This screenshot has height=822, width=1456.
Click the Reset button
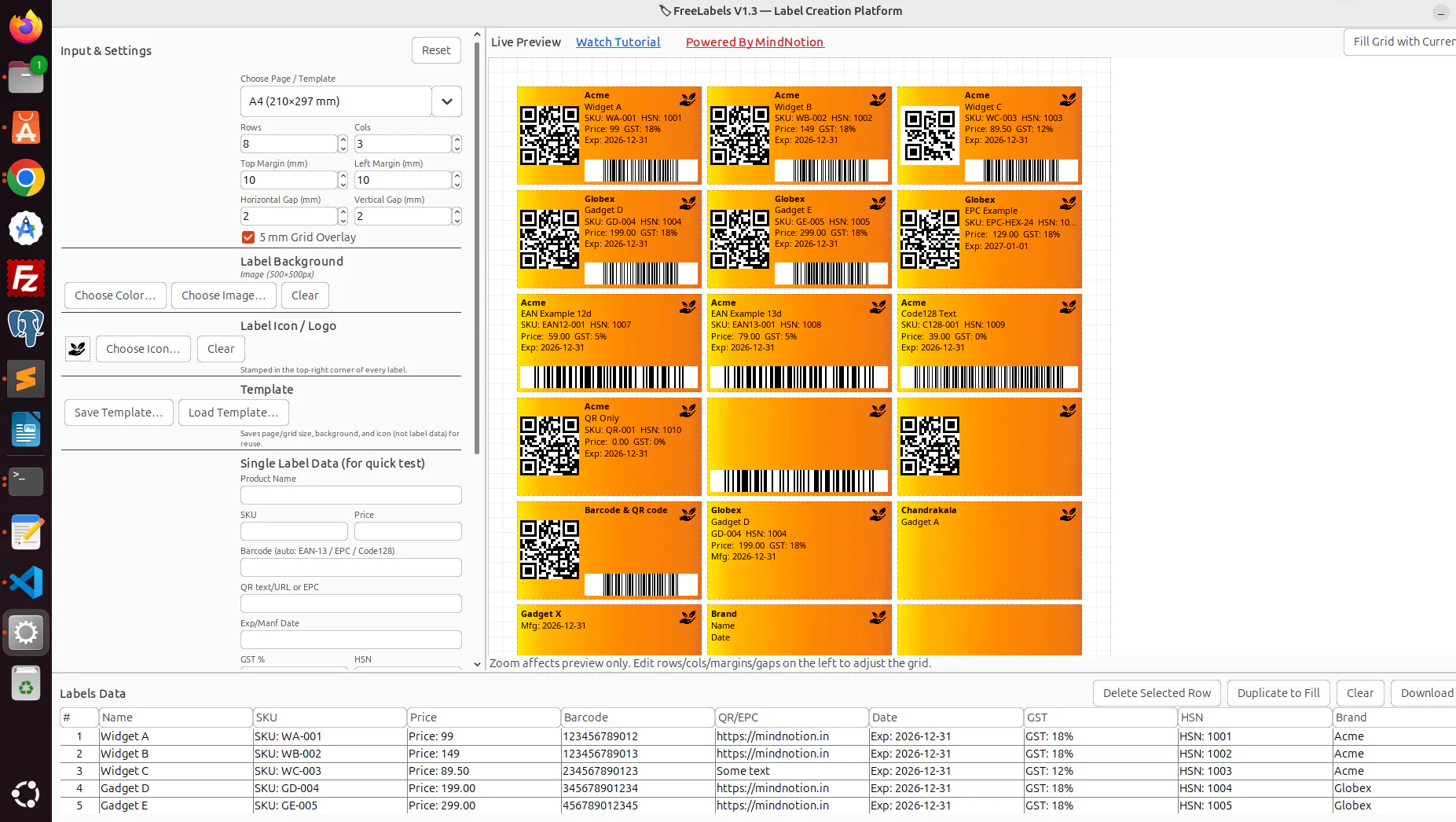[436, 50]
